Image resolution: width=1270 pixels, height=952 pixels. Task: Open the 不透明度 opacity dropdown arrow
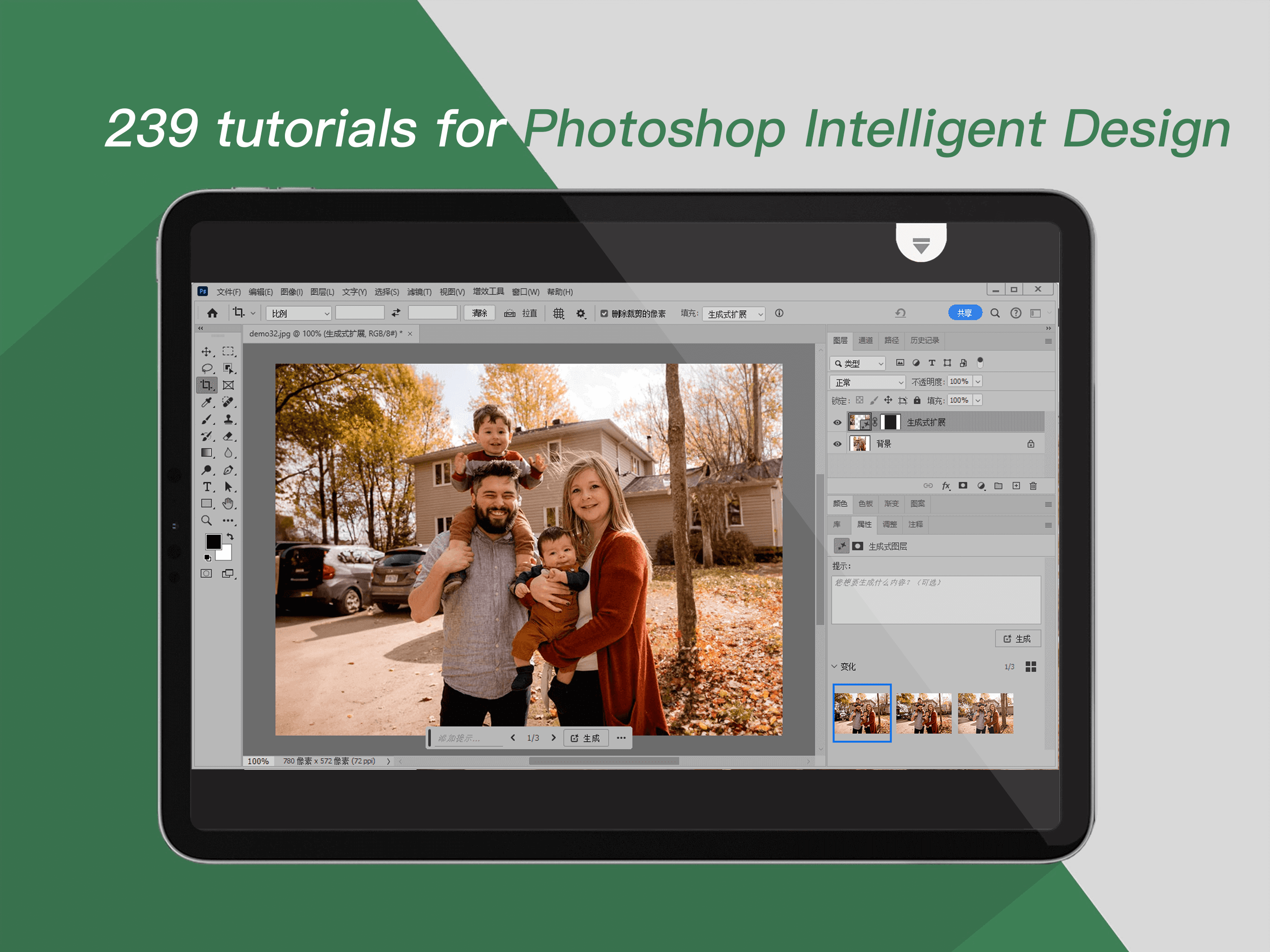coord(978,381)
